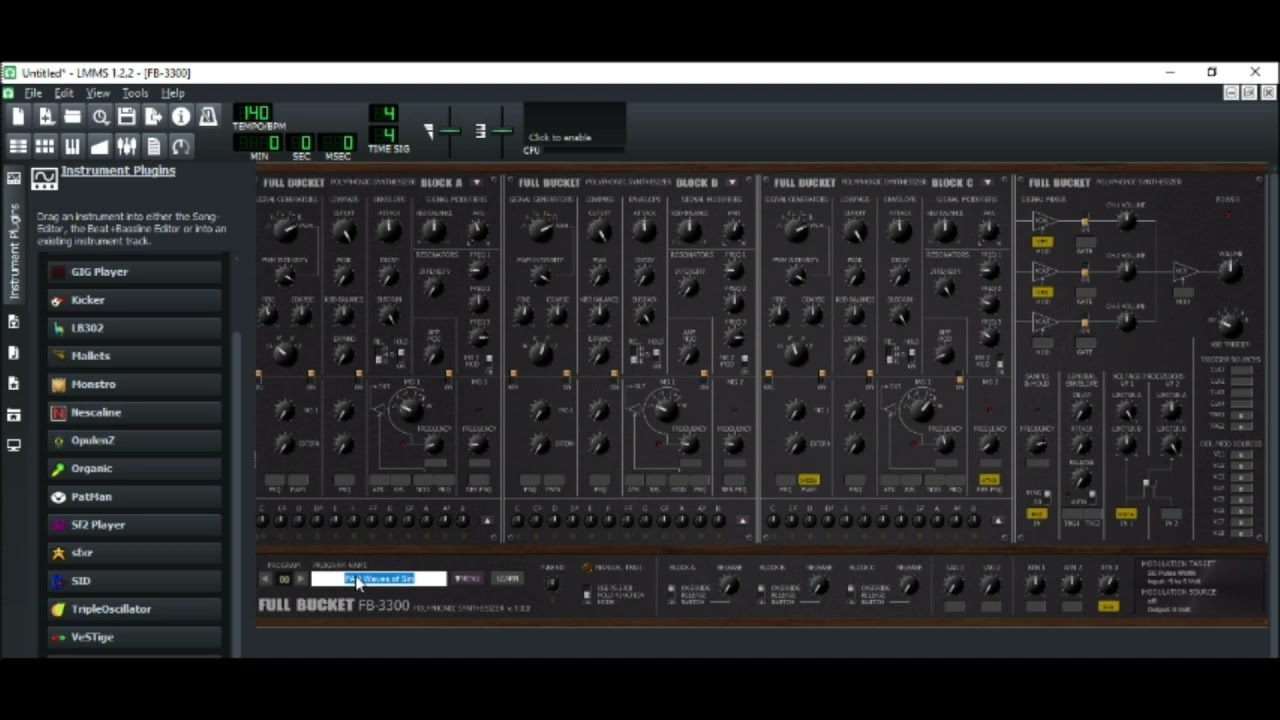Viewport: 1280px width, 720px height.
Task: Create new project from template
Action: click(46, 117)
